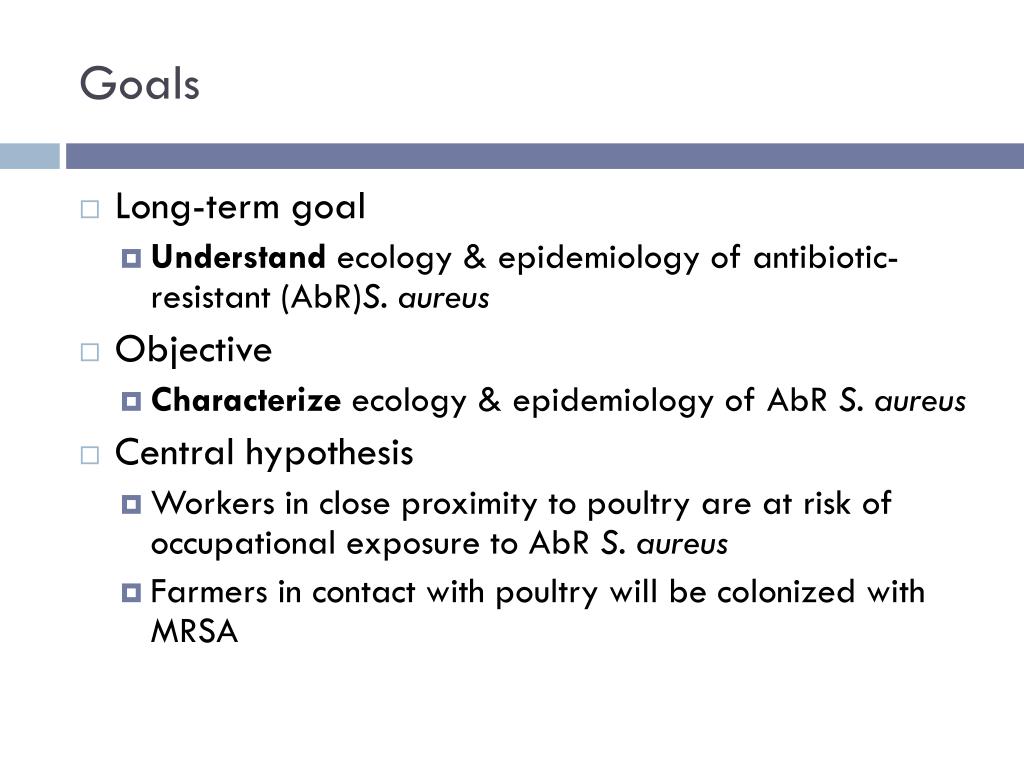Click the light blue accent block
This screenshot has height=768, width=1024.
pos(29,156)
